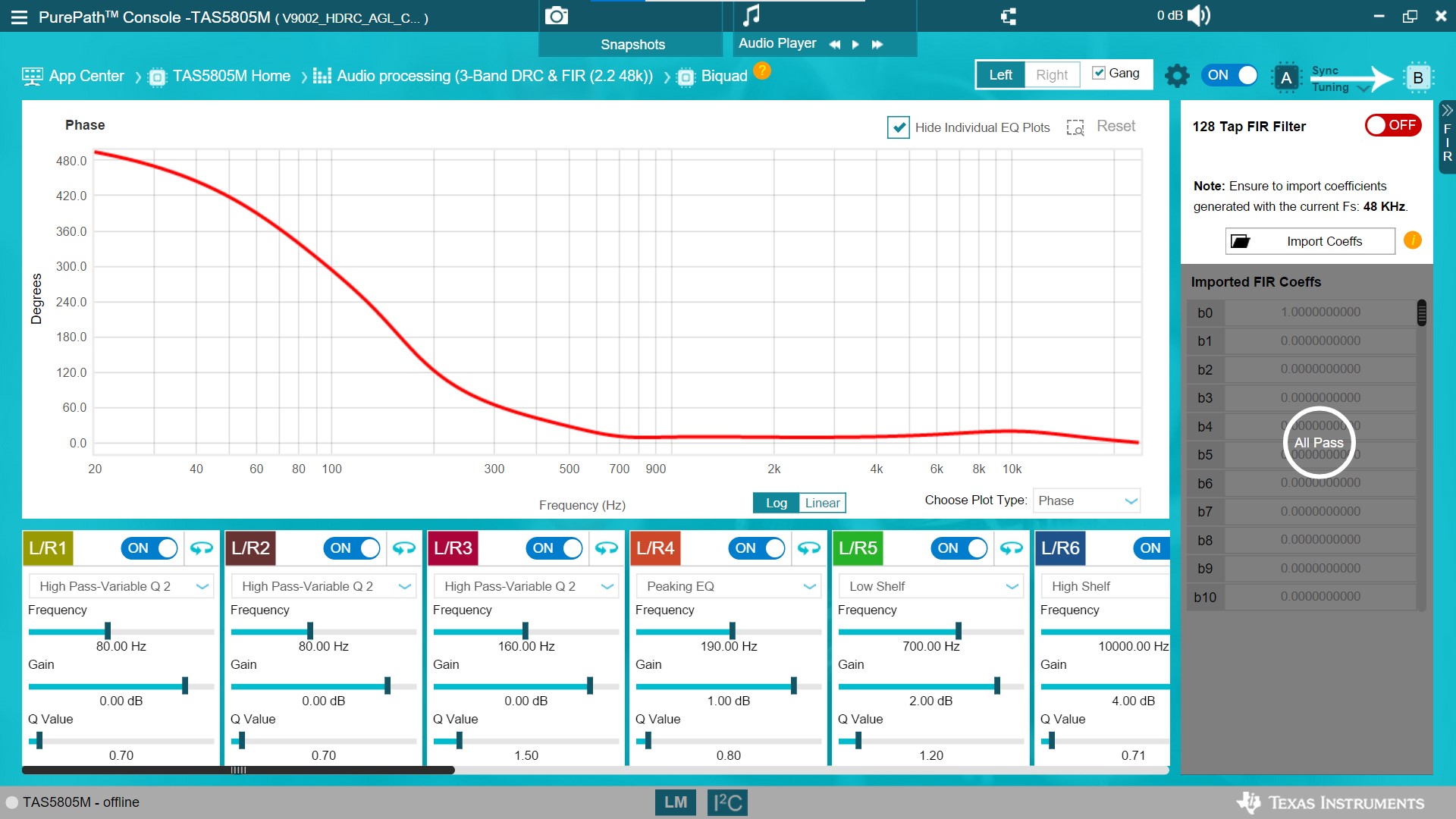Click the zoom-to-region icon beside Reset
The height and width of the screenshot is (819, 1456).
1075,127
